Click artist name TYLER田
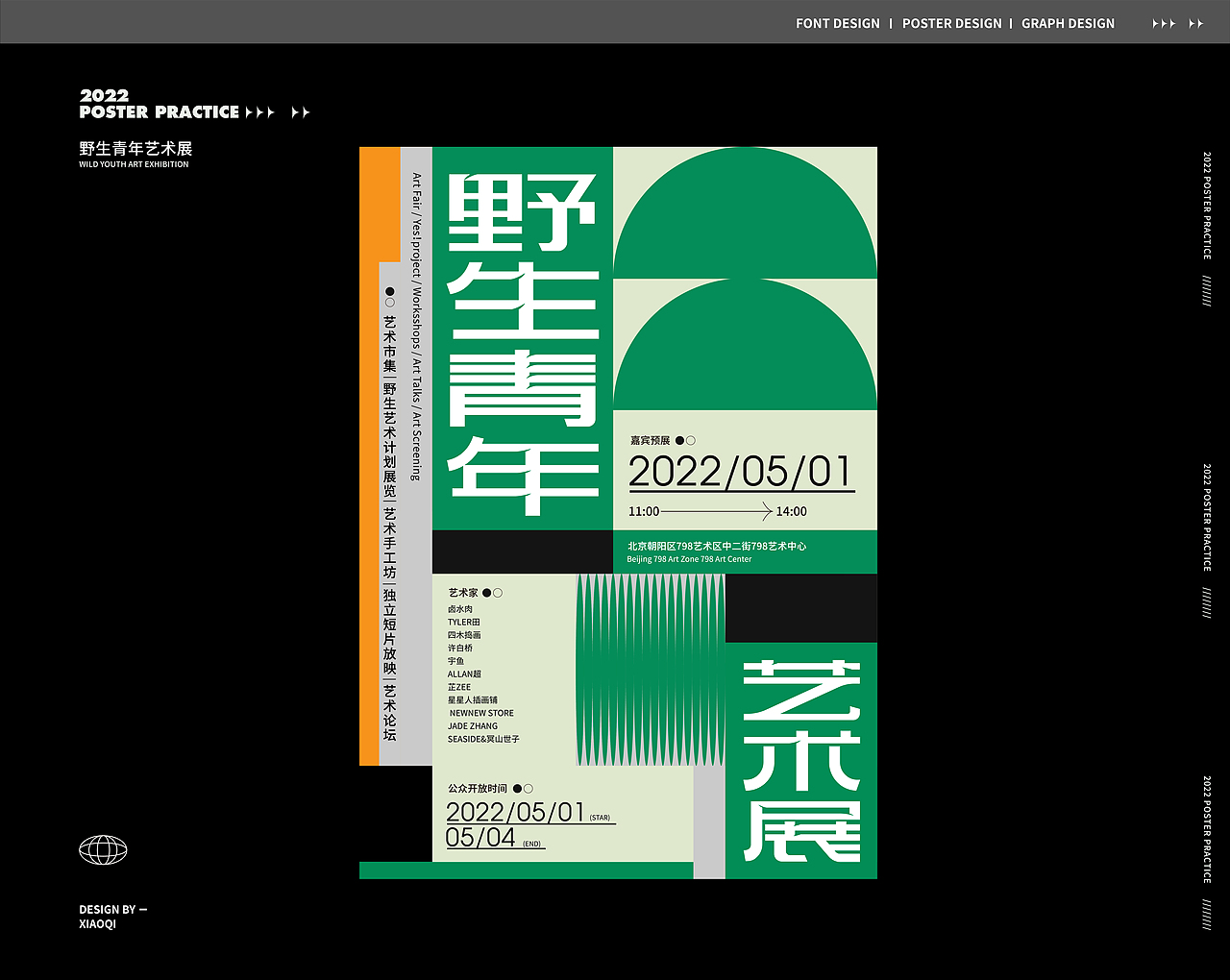Screen dimensions: 1230x980 click(x=463, y=623)
